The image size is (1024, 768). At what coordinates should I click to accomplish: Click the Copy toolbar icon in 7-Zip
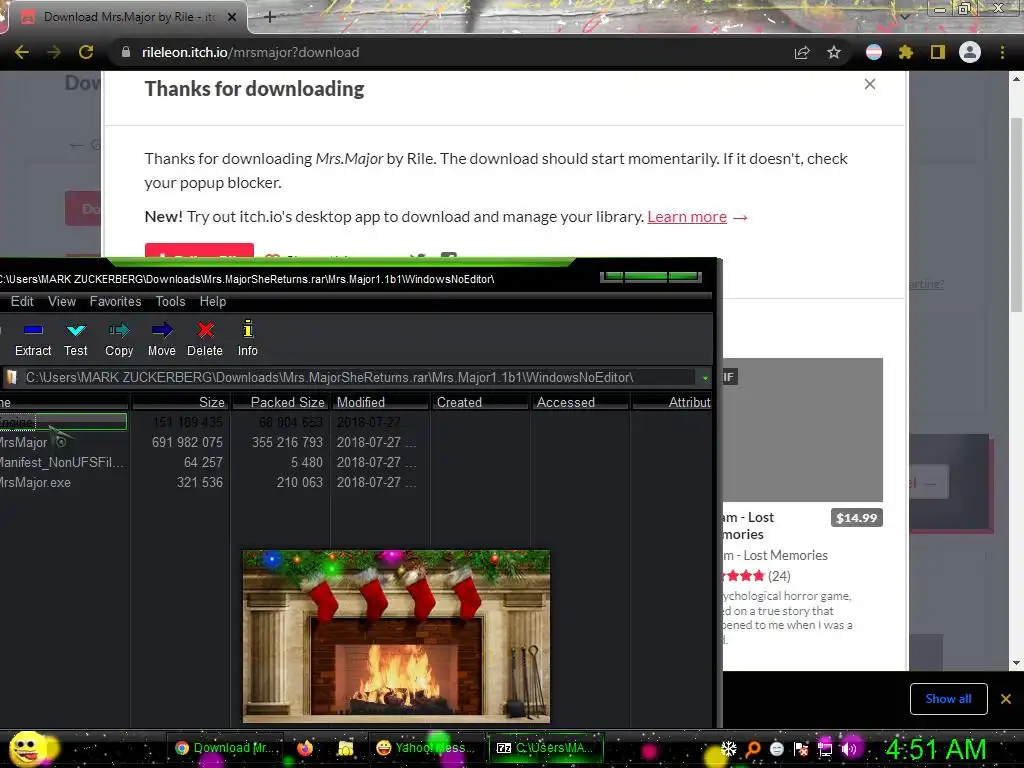coord(119,330)
